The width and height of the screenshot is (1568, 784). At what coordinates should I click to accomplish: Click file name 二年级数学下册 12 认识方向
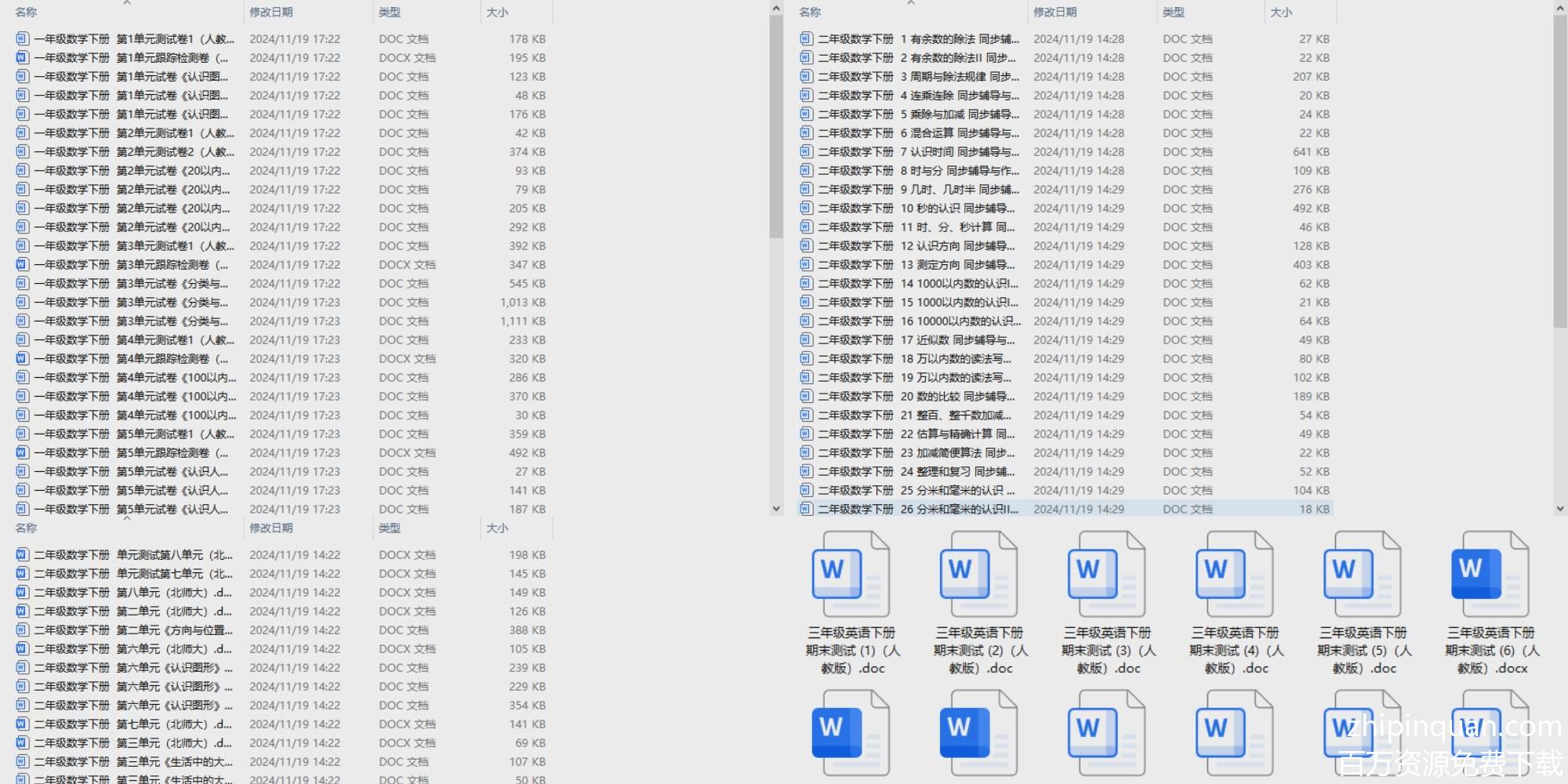tap(916, 245)
